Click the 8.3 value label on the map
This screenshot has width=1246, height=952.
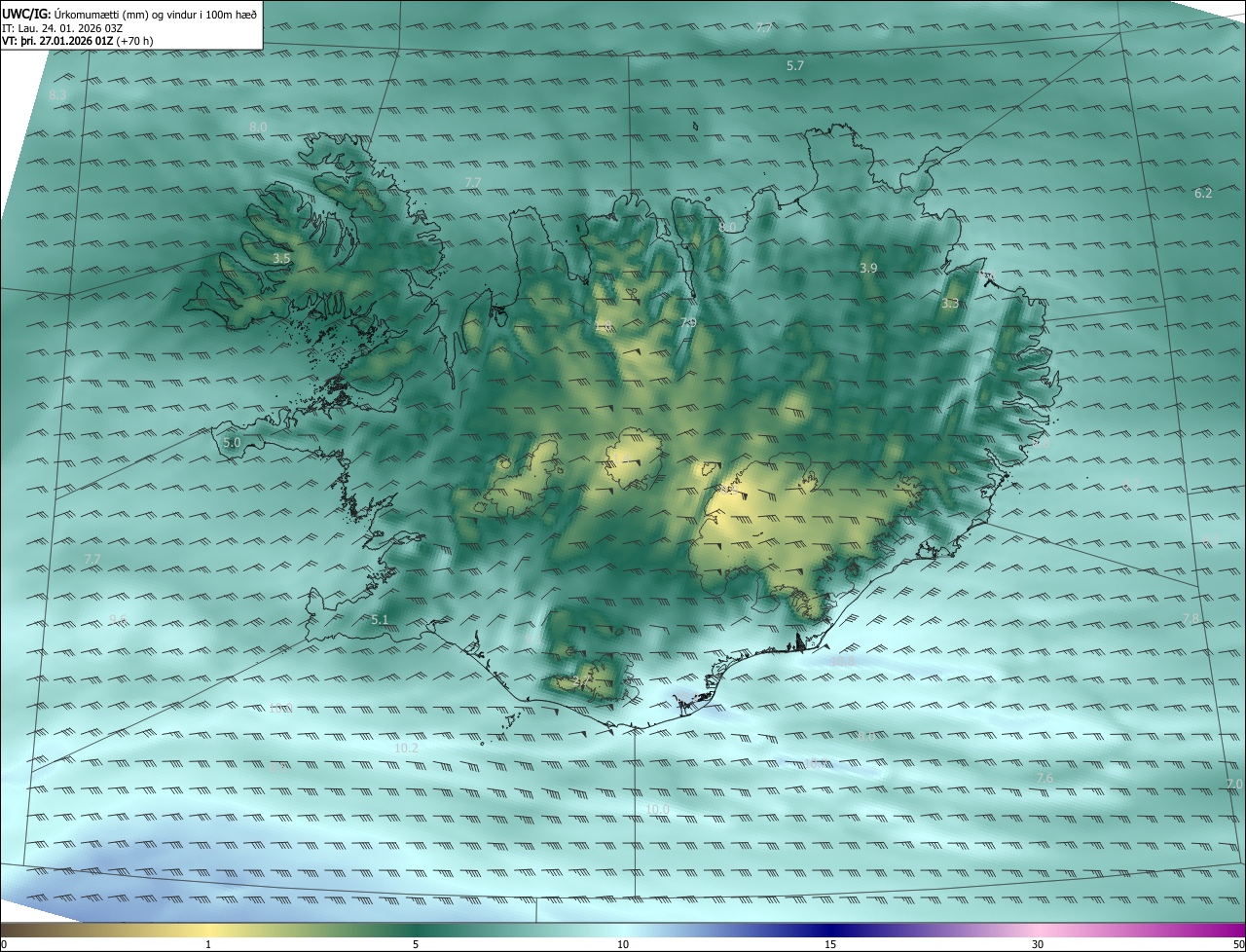(57, 94)
